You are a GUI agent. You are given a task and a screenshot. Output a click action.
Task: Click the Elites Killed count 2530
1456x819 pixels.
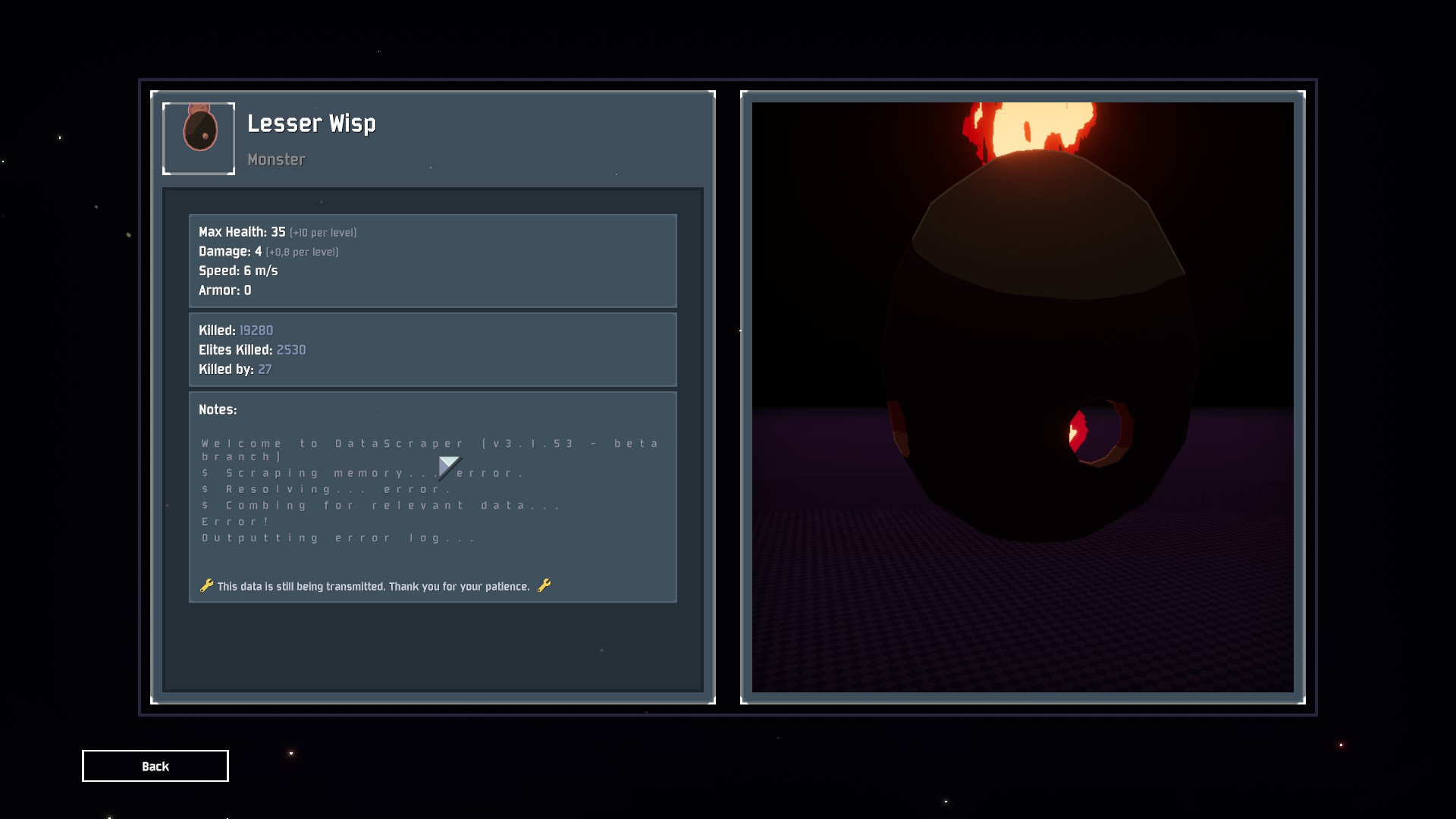click(x=291, y=350)
